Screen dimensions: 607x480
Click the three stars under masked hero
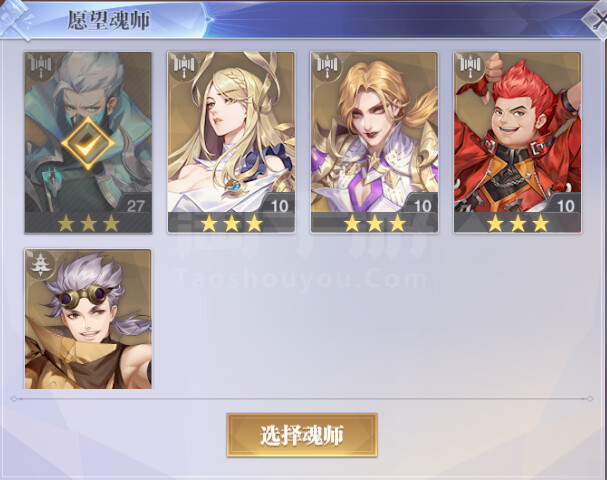tap(88, 223)
